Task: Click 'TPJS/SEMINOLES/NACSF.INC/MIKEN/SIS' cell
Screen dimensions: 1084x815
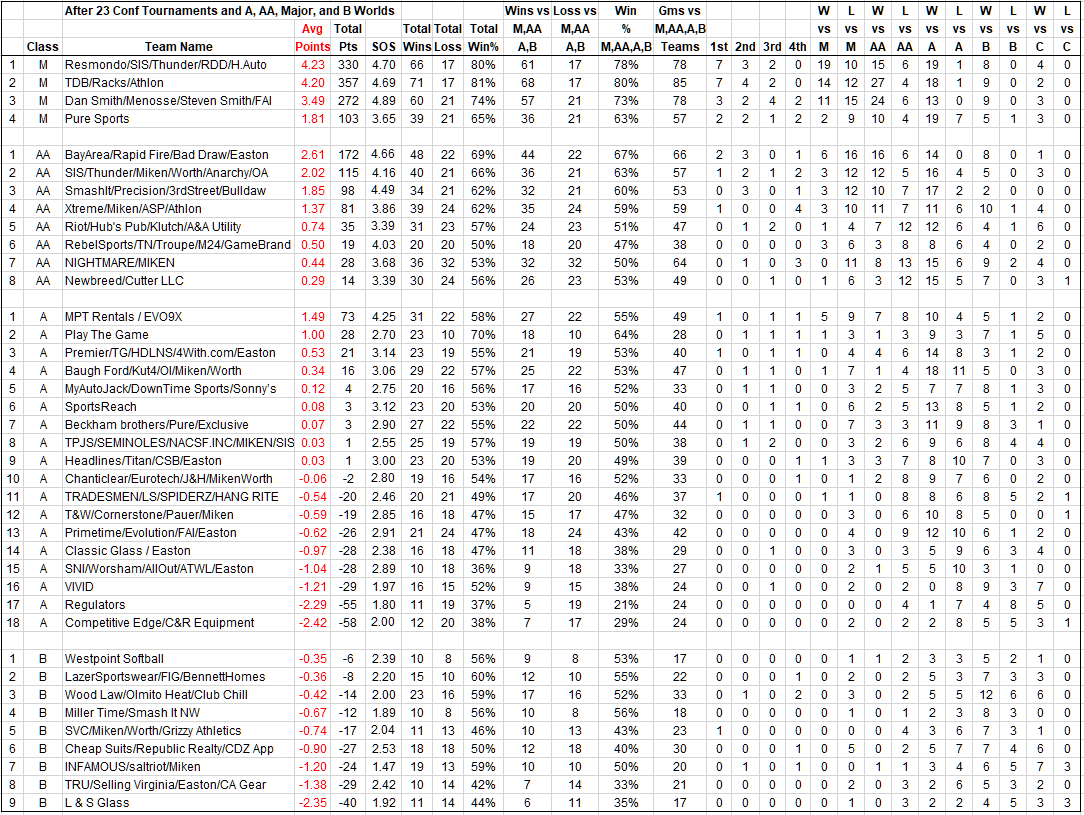Action: 178,442
